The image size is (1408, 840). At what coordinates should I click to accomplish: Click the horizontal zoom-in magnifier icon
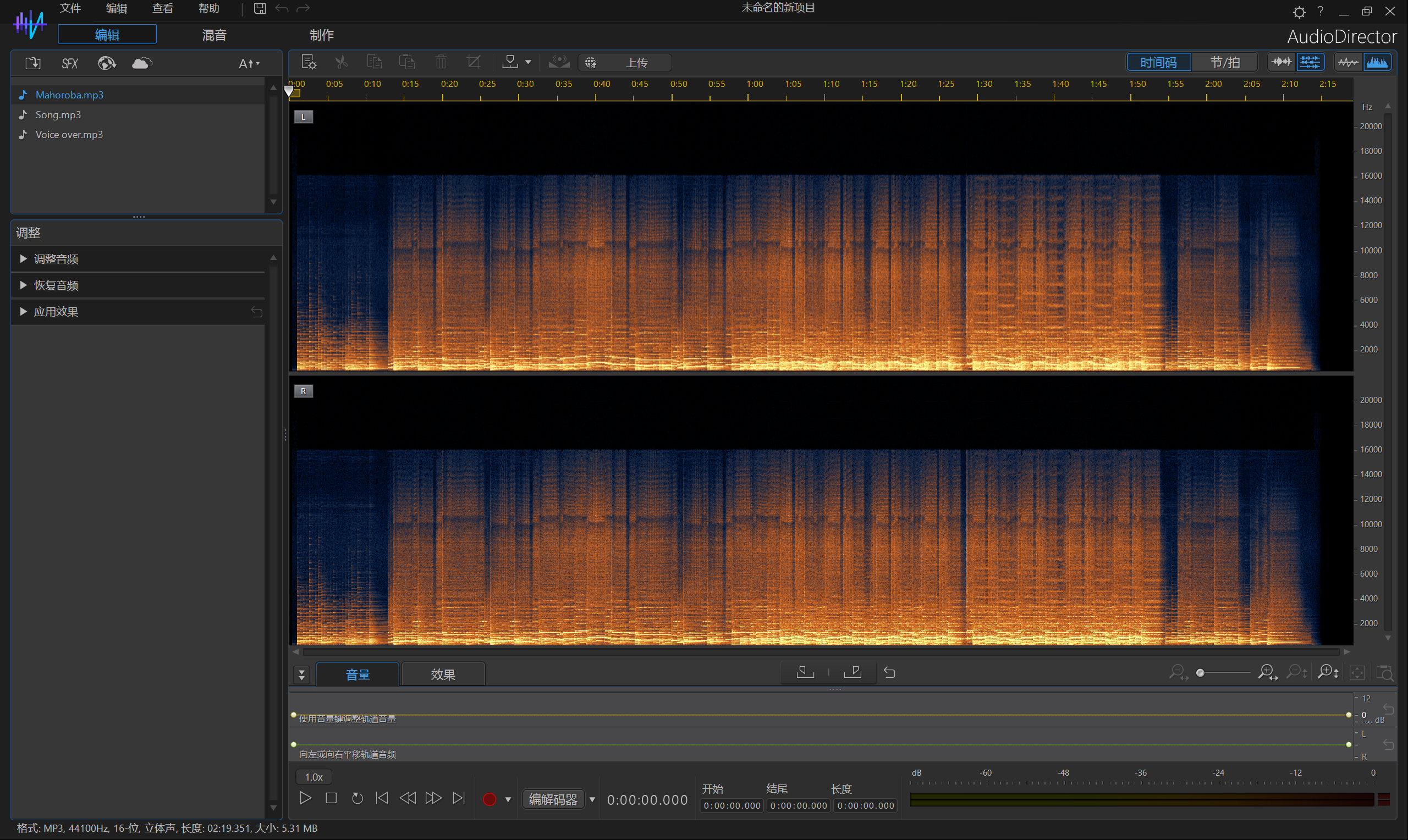(x=1267, y=672)
